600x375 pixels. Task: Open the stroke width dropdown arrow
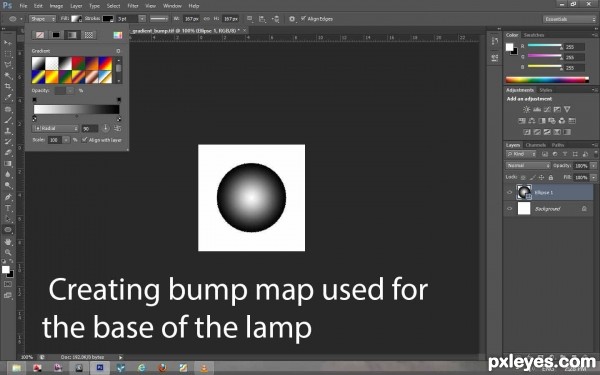tap(142, 19)
